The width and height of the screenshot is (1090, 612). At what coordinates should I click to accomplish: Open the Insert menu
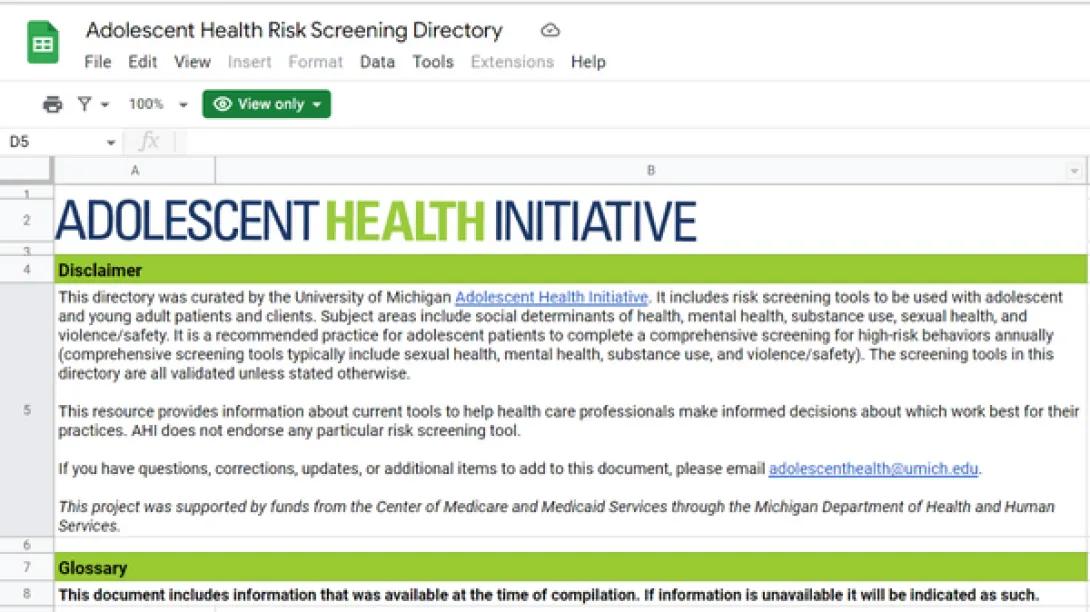click(x=250, y=62)
